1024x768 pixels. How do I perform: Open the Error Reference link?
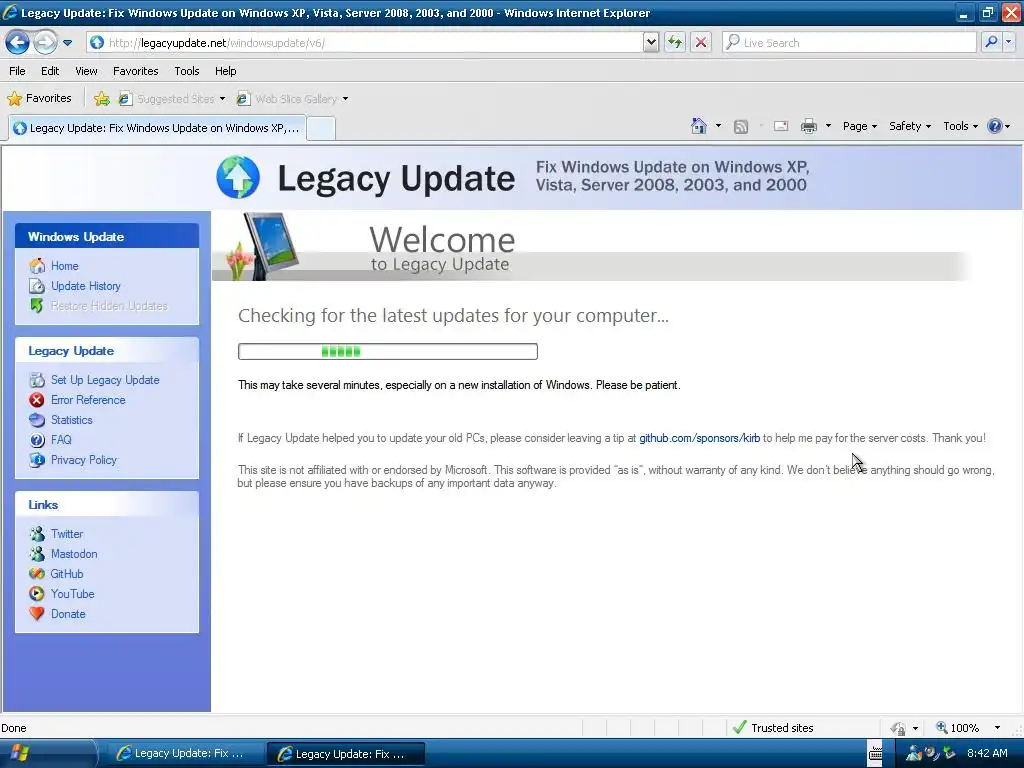pyautogui.click(x=88, y=400)
